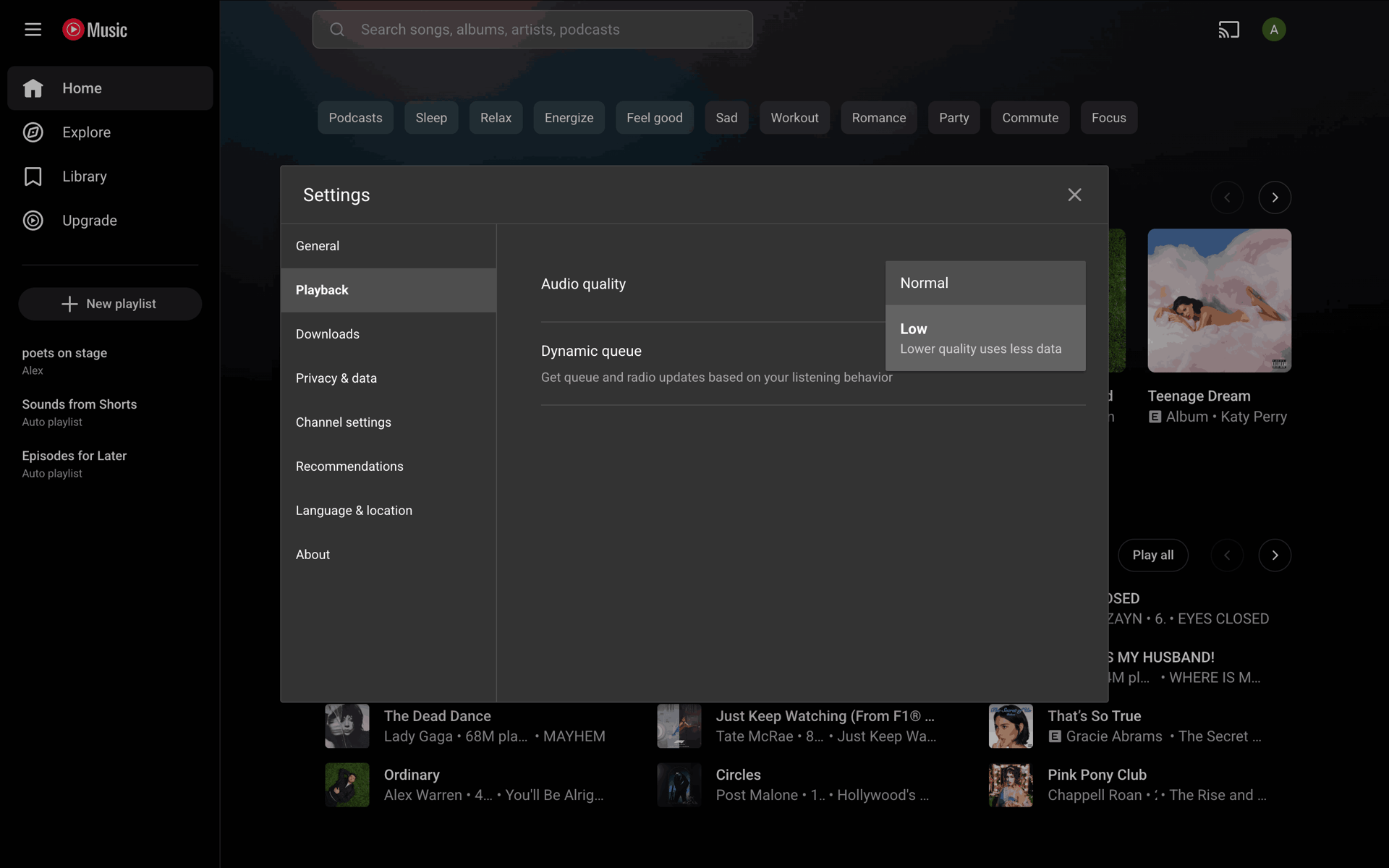Open The Dead Dance song thumbnail
Screen dimensions: 1389x868
tap(347, 726)
